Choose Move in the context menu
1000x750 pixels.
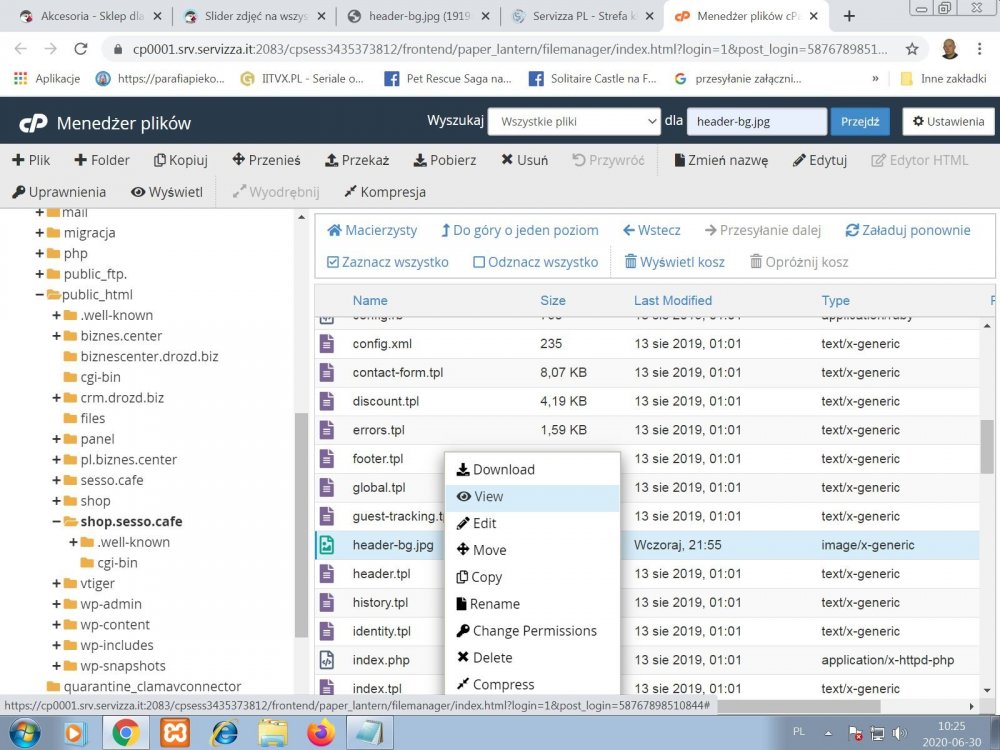(x=532, y=550)
